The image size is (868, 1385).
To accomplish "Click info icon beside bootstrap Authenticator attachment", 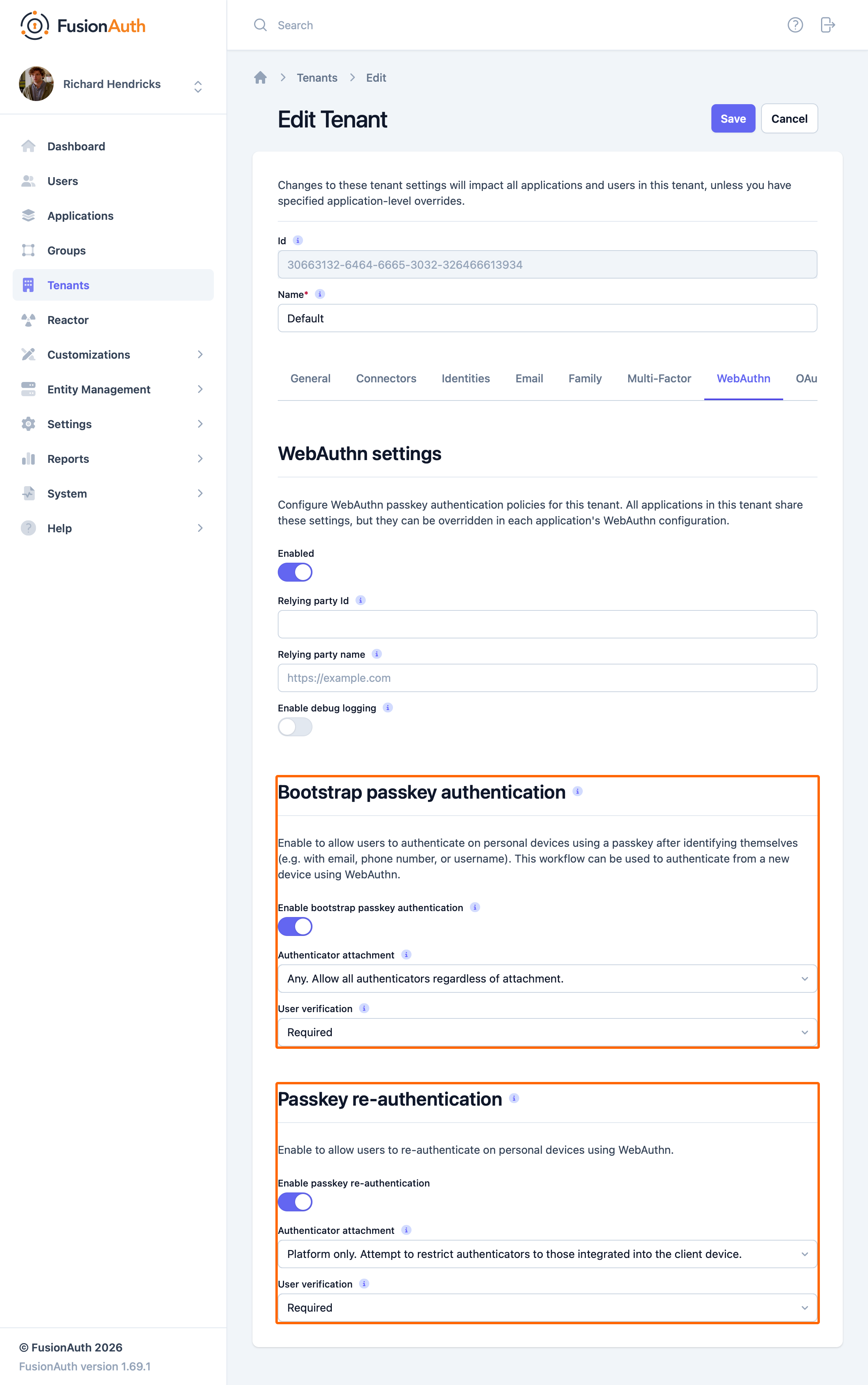I will tap(406, 955).
